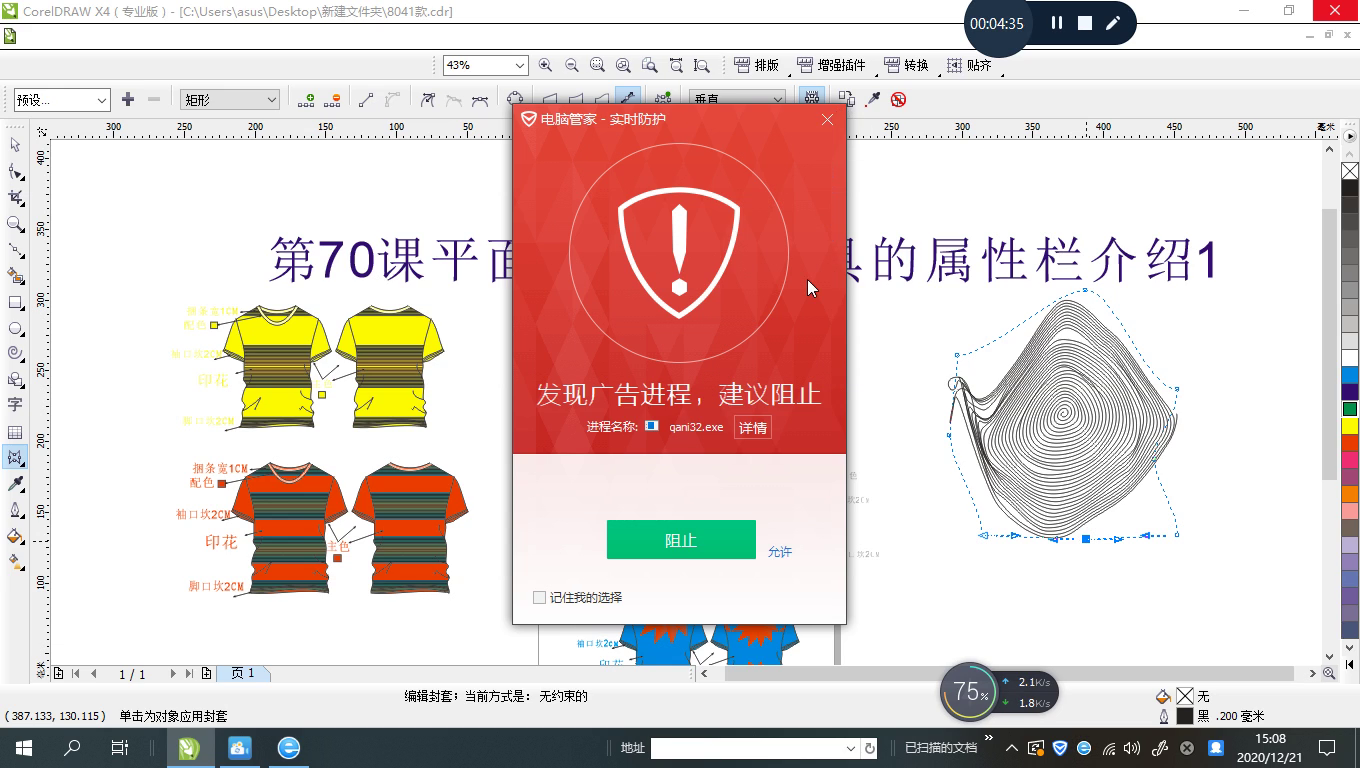The height and width of the screenshot is (768, 1360).
Task: Click the Make Node Cusp icon
Action: coord(428,99)
